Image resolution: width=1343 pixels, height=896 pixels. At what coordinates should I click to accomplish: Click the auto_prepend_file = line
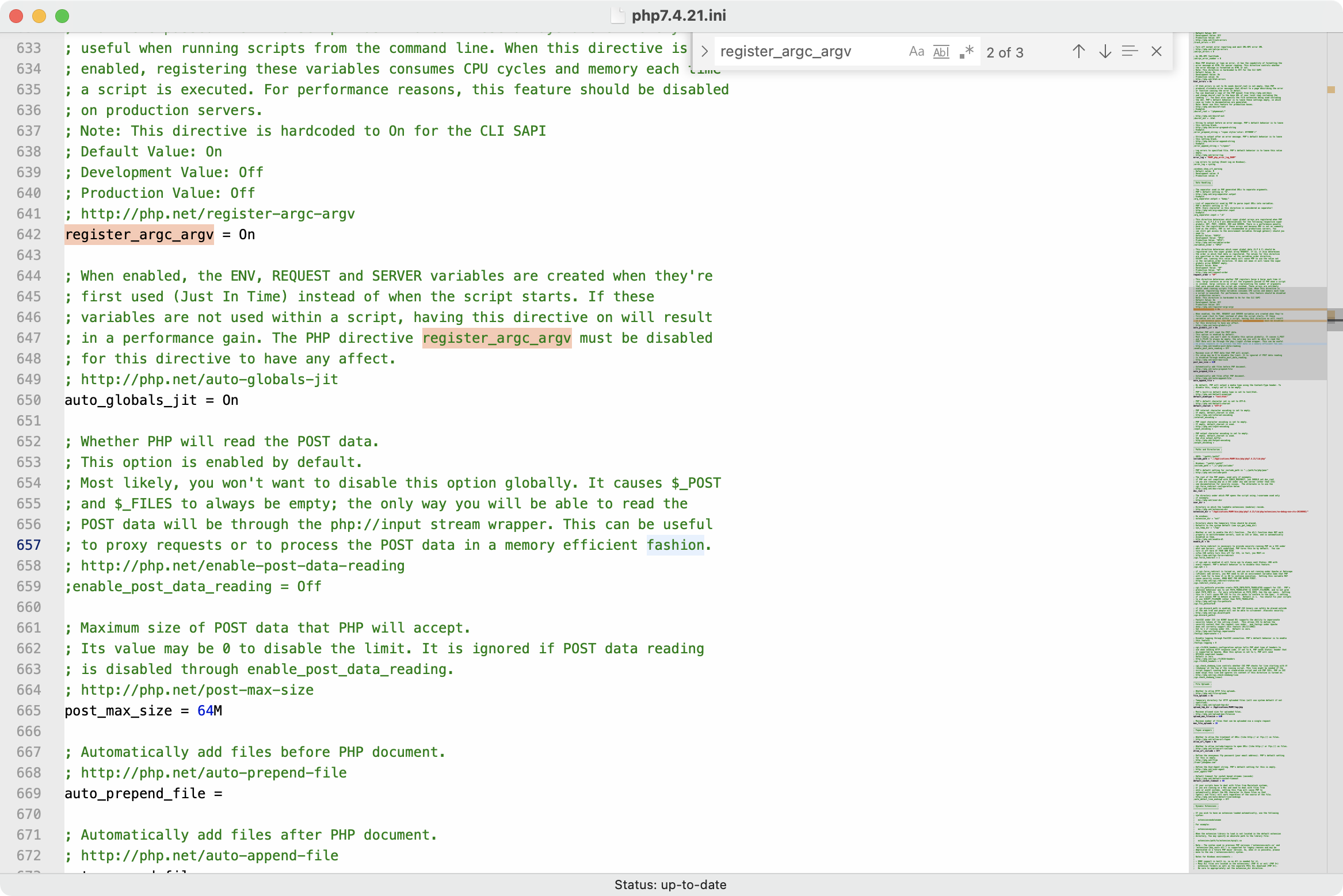point(143,794)
